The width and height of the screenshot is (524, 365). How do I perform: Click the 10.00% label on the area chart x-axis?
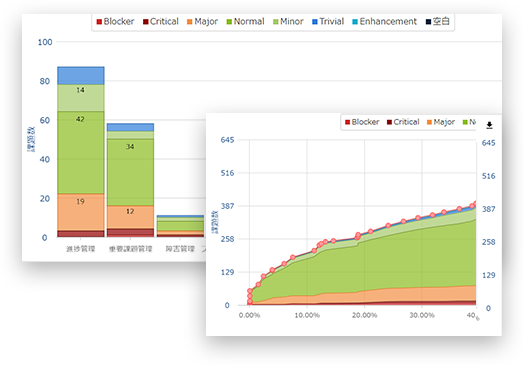(x=307, y=315)
